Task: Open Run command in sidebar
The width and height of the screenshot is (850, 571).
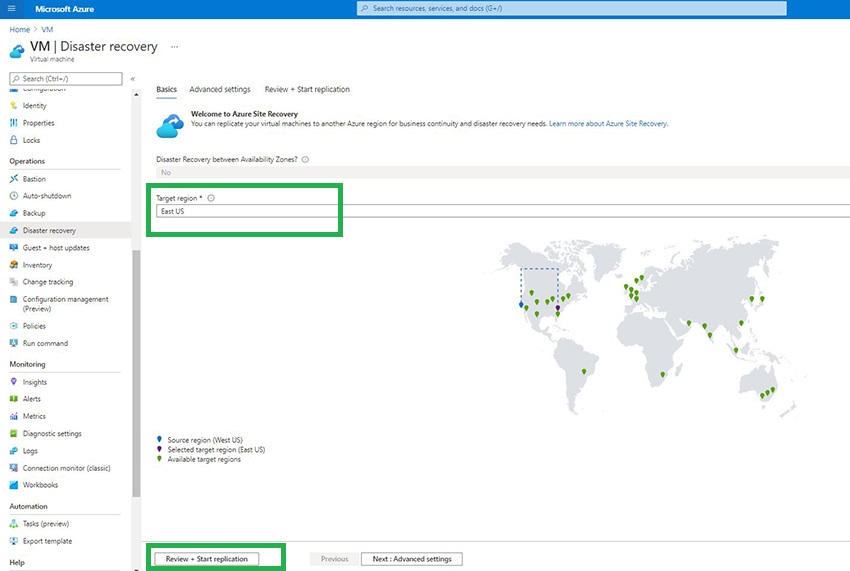Action: pyautogui.click(x=45, y=343)
